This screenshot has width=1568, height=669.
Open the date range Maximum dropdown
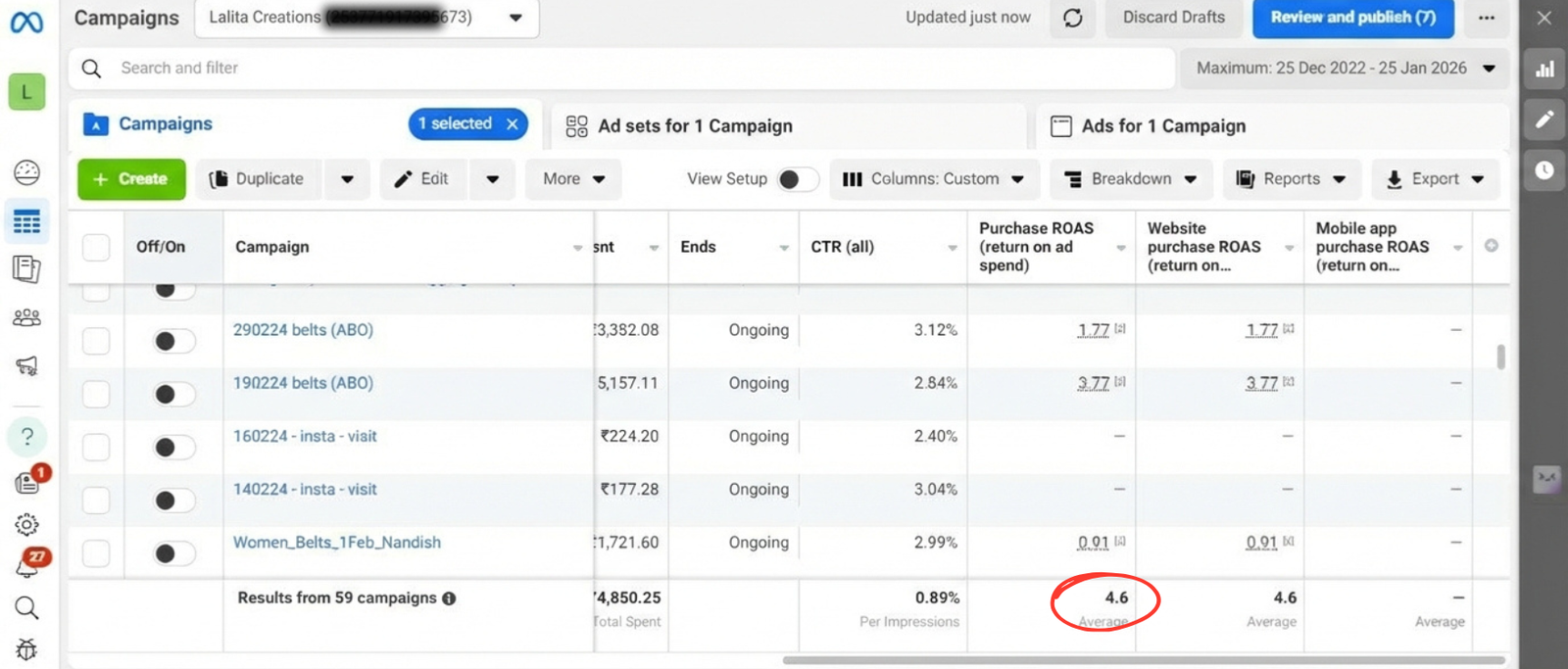tap(1346, 68)
